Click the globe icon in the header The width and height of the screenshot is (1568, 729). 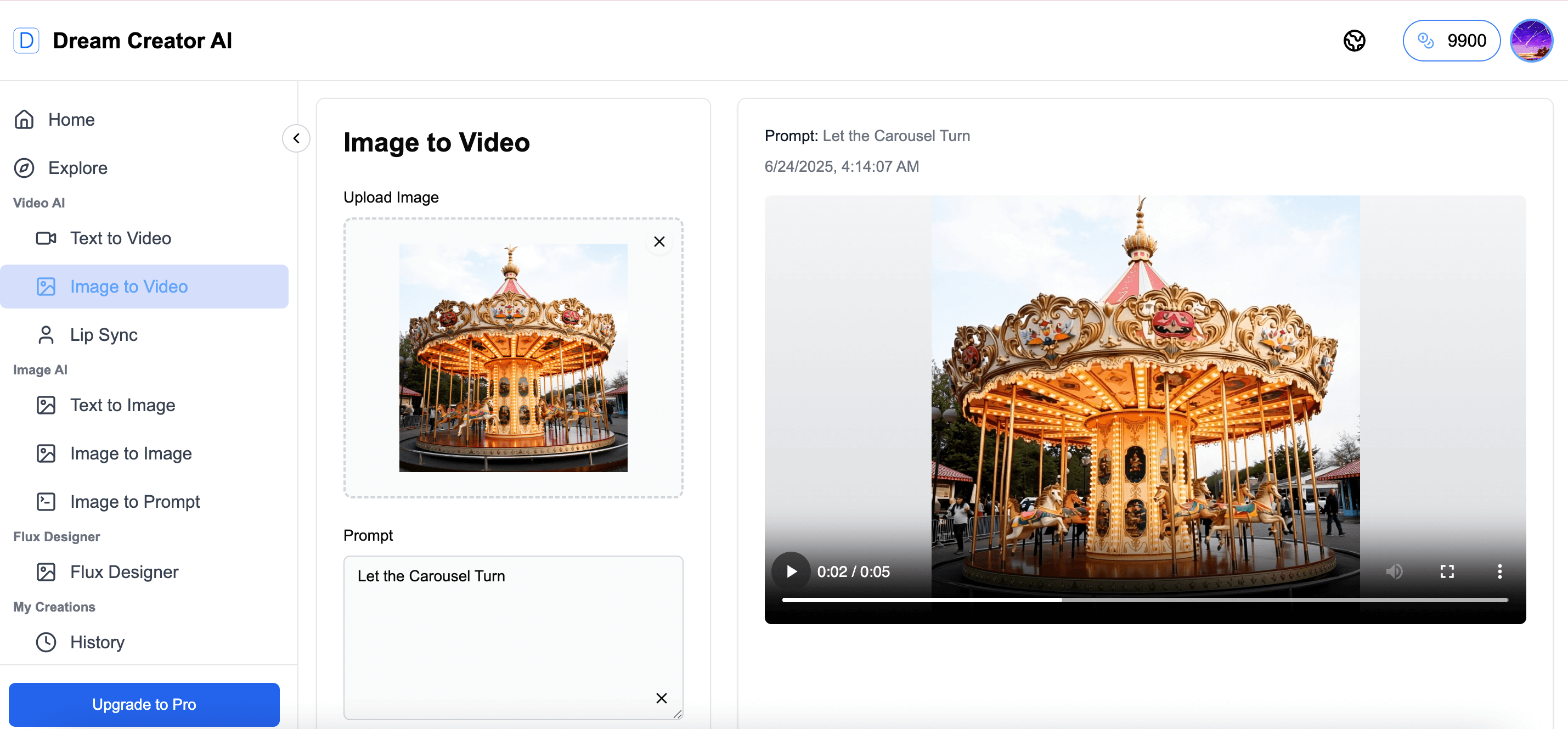(1353, 40)
